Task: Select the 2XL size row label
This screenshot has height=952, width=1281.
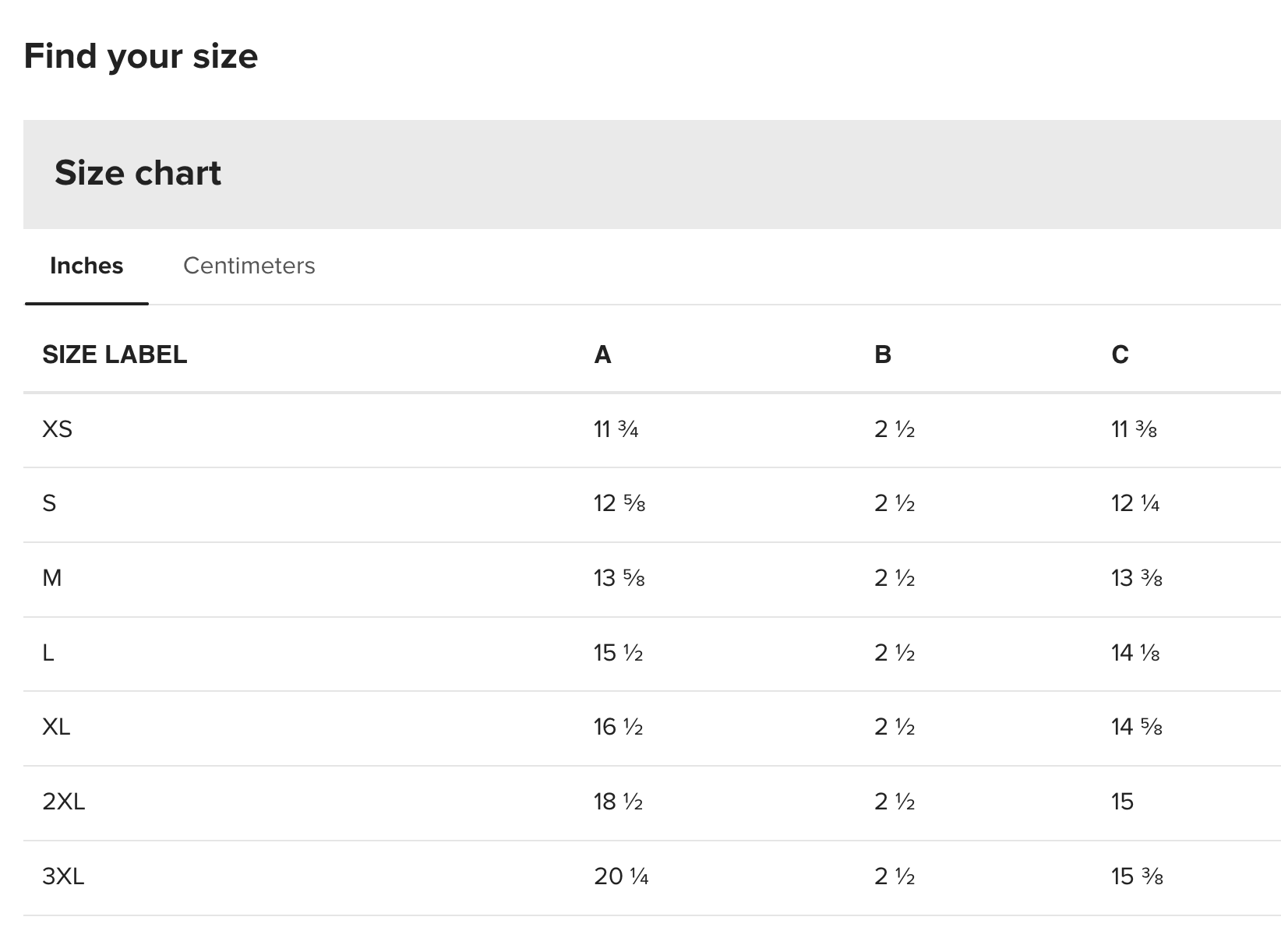Action: 63,802
